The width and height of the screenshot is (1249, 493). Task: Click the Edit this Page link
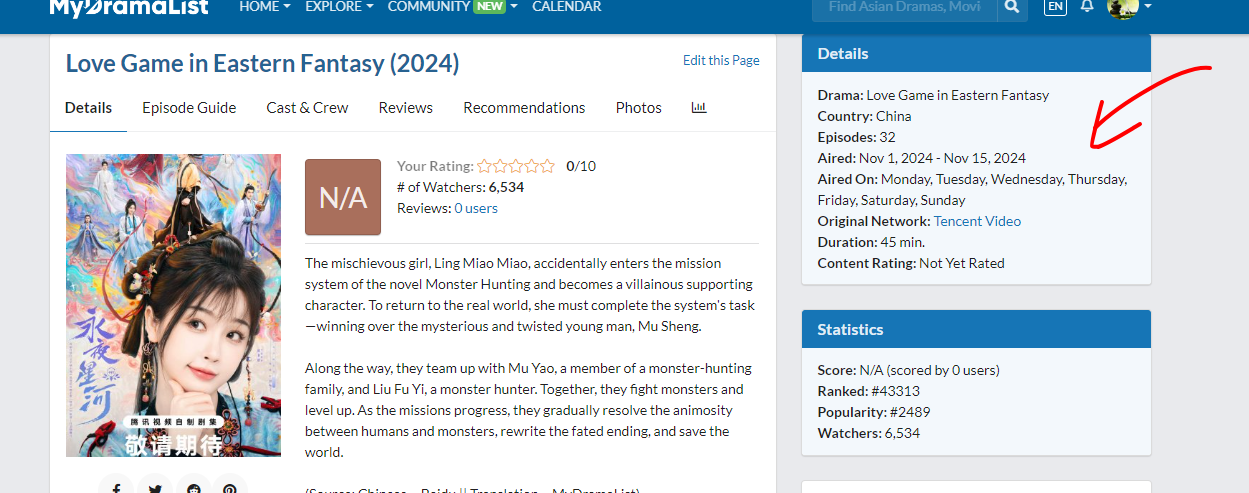(721, 60)
